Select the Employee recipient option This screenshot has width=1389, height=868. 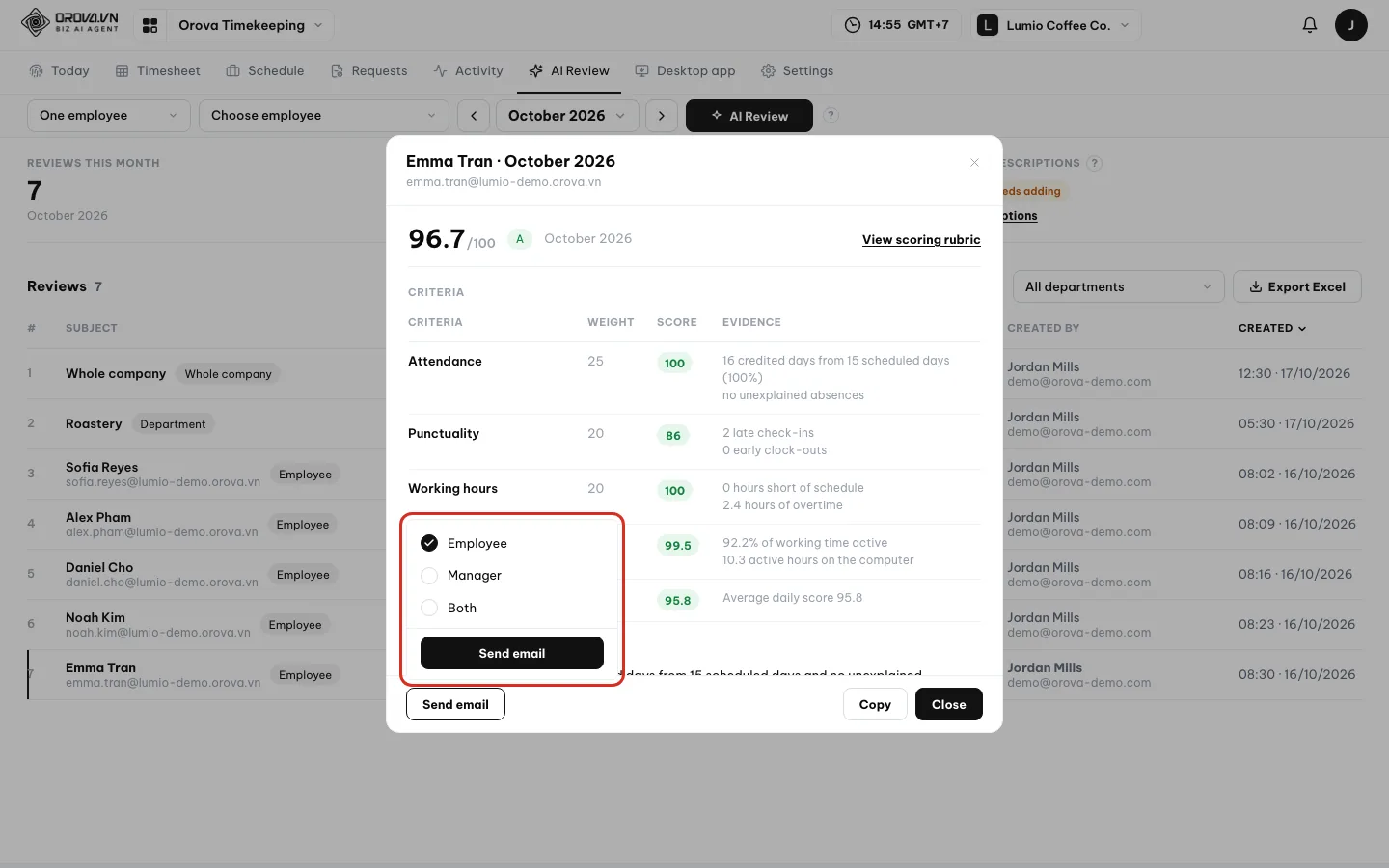click(464, 543)
